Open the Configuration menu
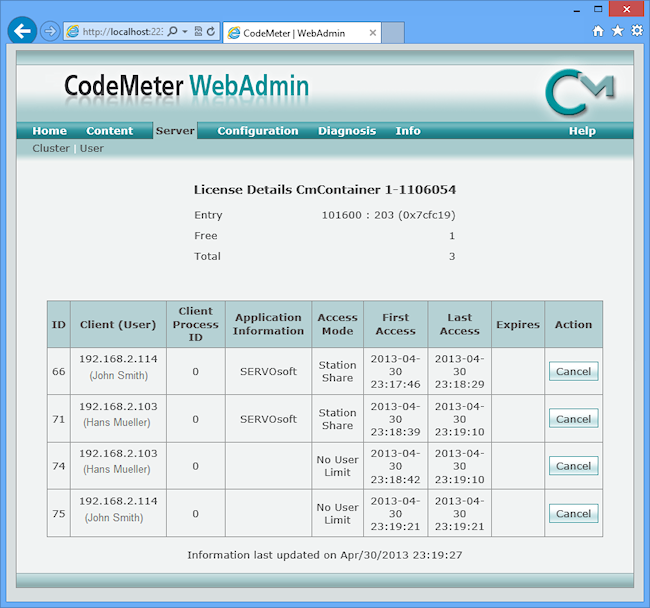 pos(257,131)
